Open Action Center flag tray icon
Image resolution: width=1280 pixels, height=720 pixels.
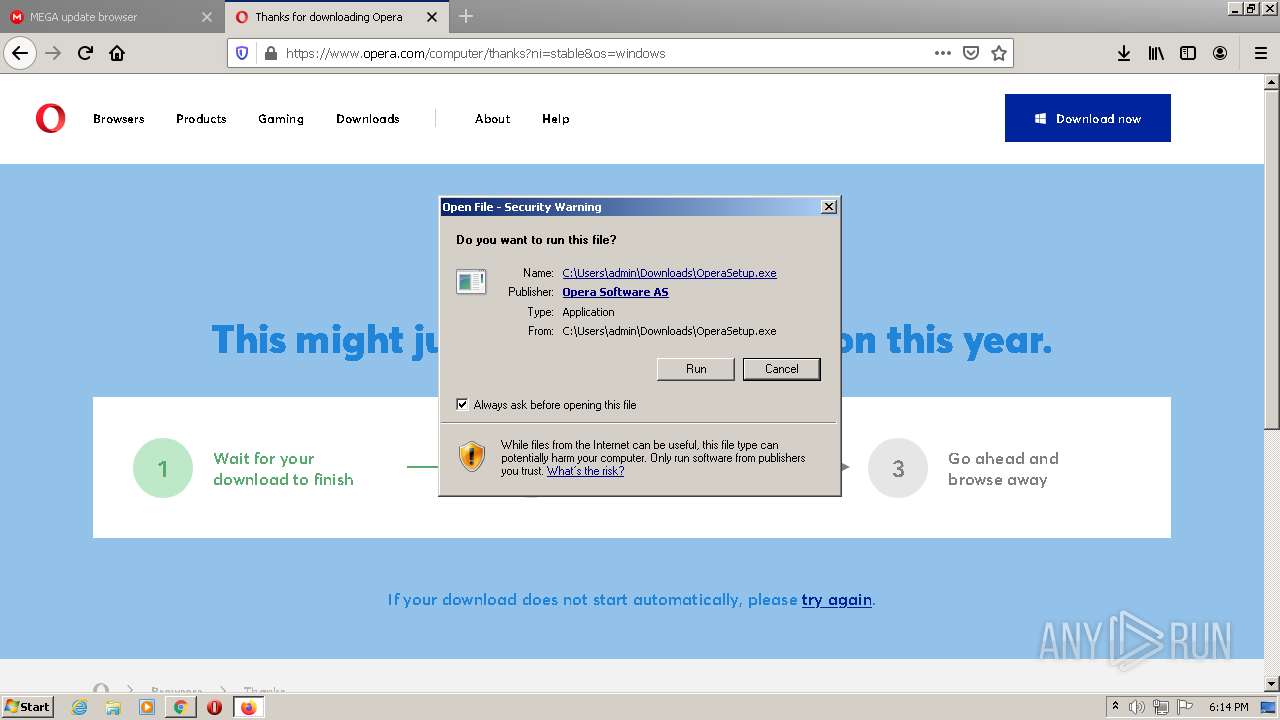[1184, 707]
